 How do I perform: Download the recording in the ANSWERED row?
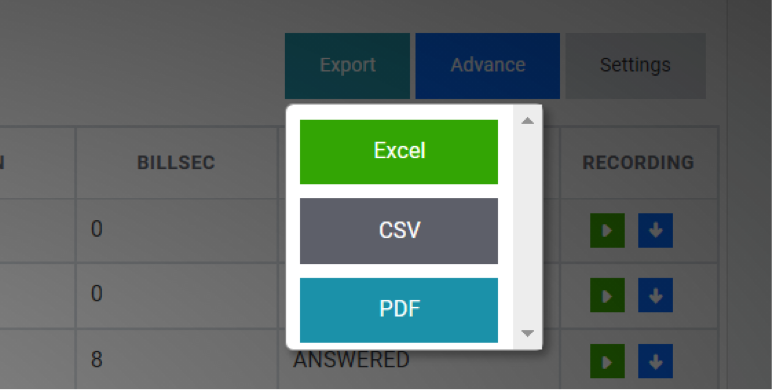[x=655, y=361]
